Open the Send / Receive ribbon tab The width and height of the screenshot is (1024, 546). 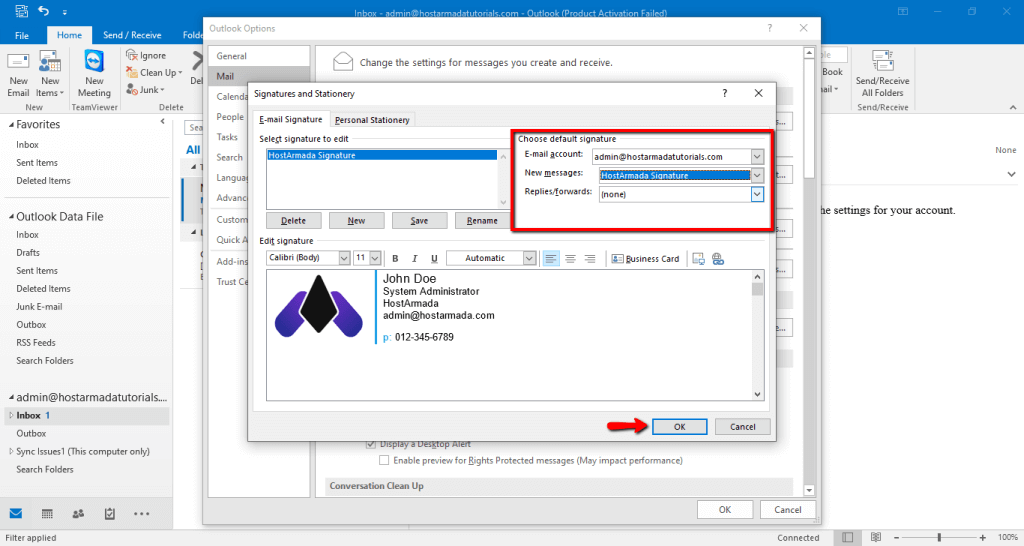pyautogui.click(x=132, y=35)
